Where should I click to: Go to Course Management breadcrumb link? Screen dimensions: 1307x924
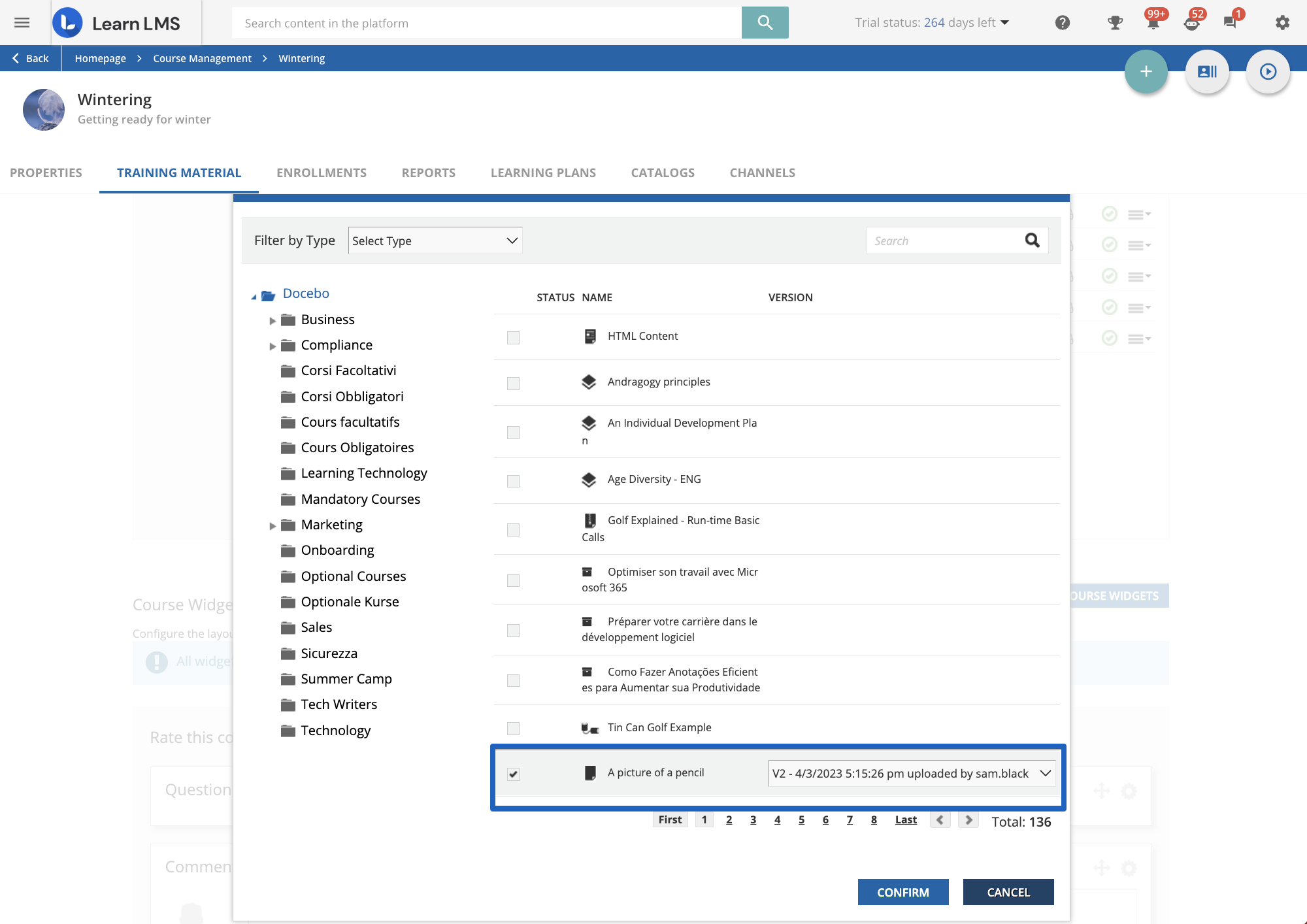click(202, 58)
